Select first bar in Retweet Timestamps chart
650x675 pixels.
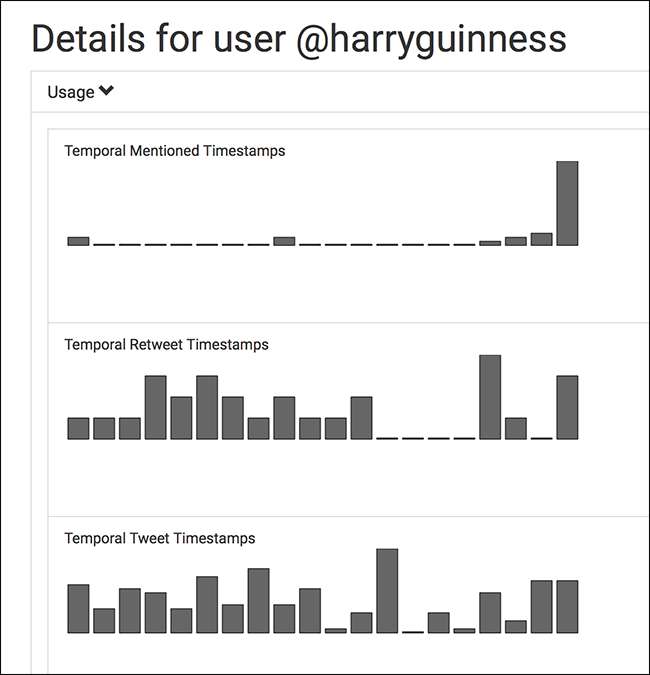pos(78,428)
